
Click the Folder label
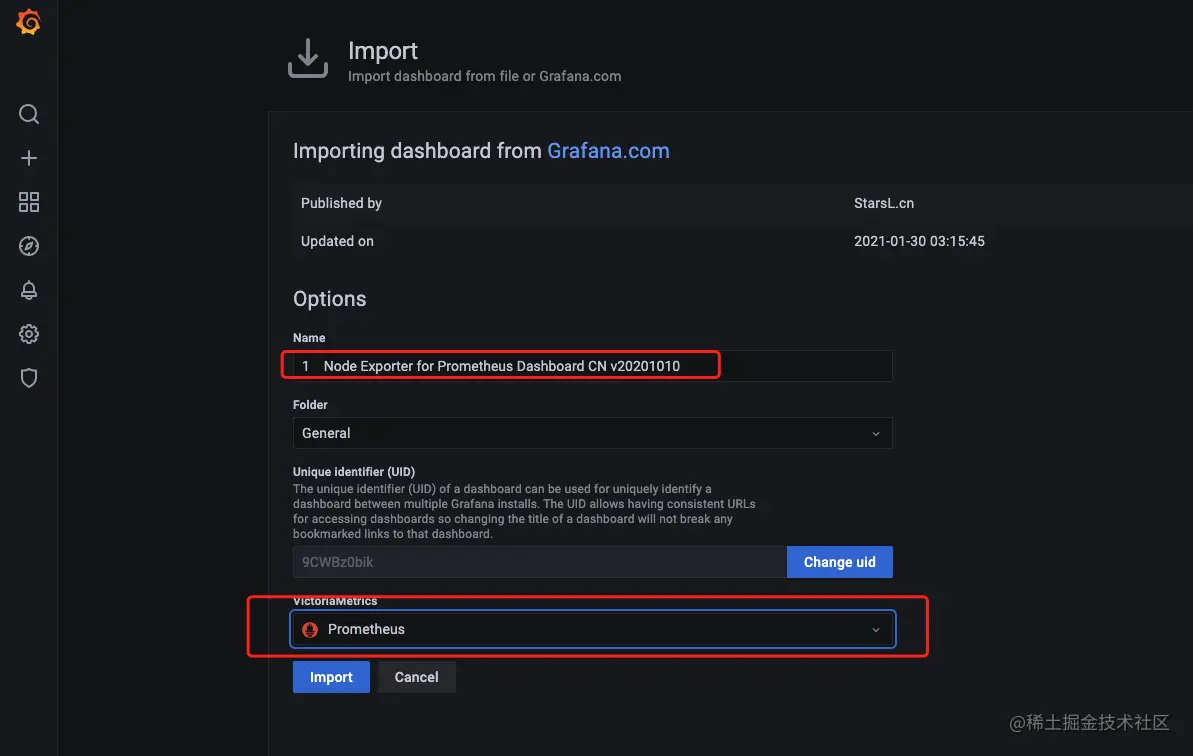coord(310,405)
